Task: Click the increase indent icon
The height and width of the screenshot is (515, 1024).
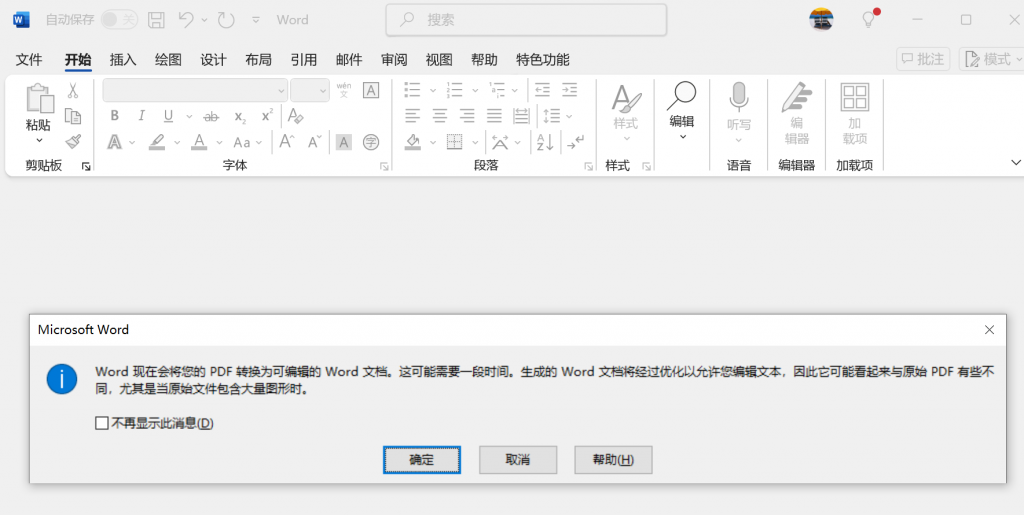Action: (569, 89)
